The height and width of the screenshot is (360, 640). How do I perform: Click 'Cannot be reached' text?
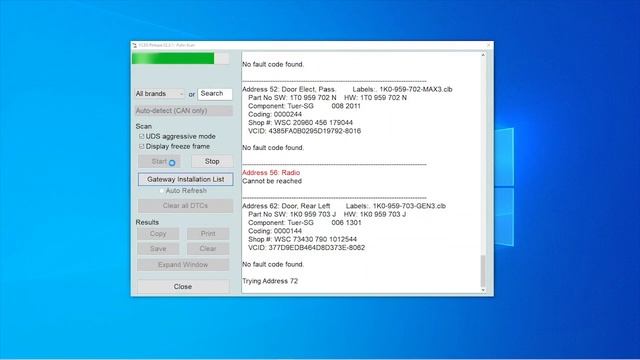pos(272,181)
